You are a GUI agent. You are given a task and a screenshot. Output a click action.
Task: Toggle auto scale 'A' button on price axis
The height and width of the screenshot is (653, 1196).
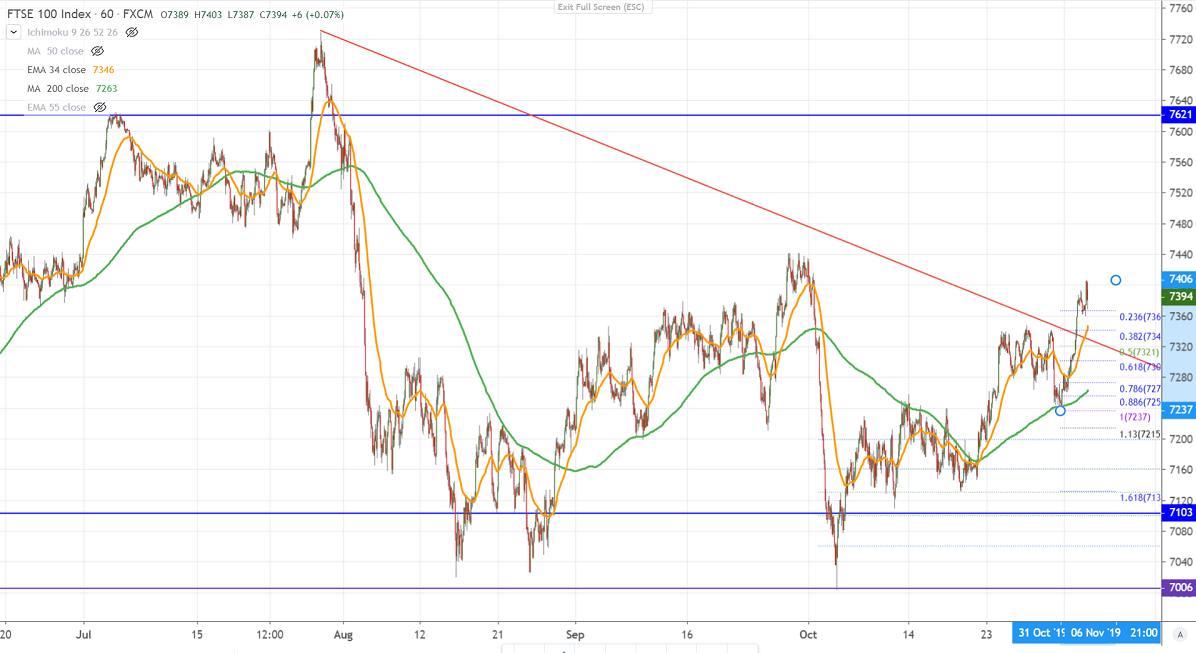point(1180,634)
